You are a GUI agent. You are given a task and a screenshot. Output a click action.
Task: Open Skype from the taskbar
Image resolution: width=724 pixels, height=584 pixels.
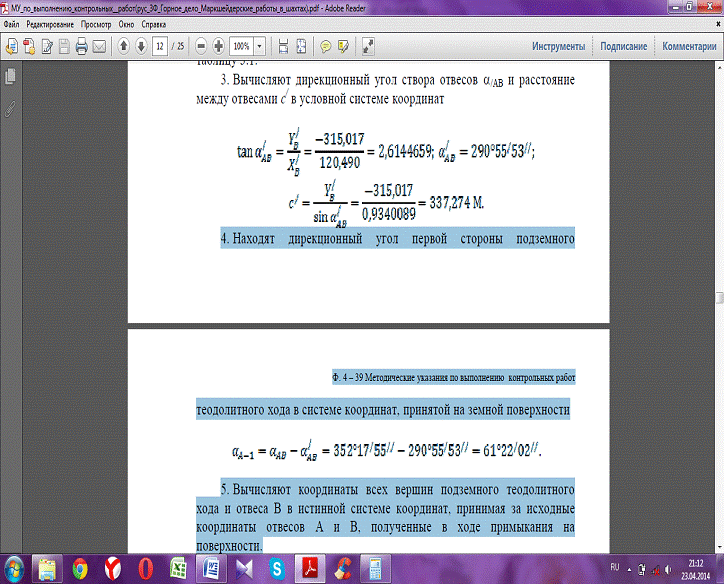(277, 569)
